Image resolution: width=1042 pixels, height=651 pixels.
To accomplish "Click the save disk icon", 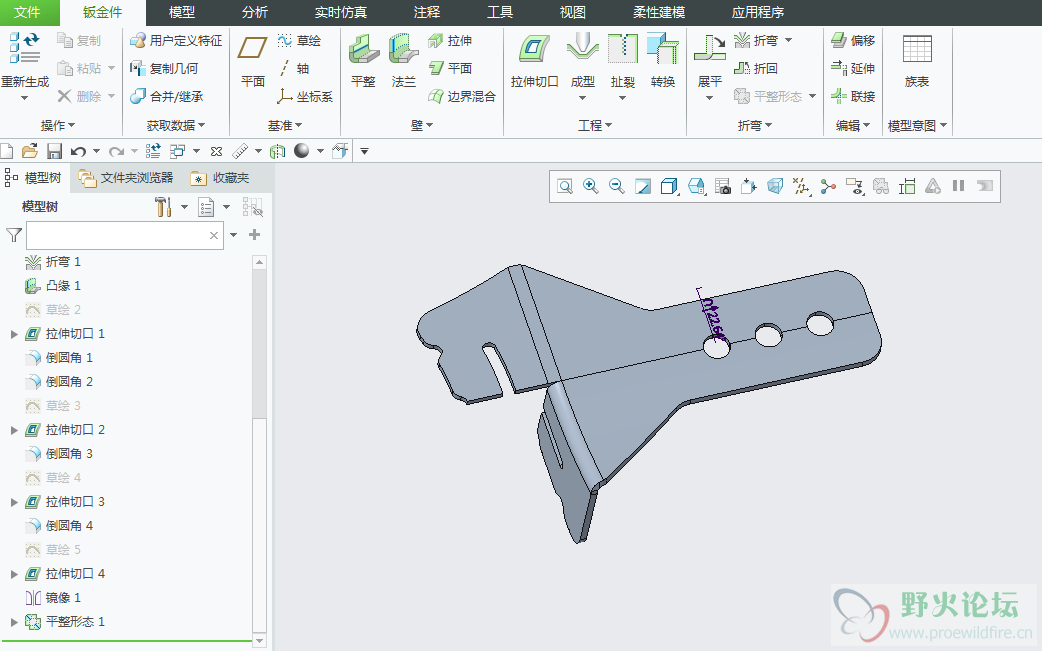I will point(54,151).
